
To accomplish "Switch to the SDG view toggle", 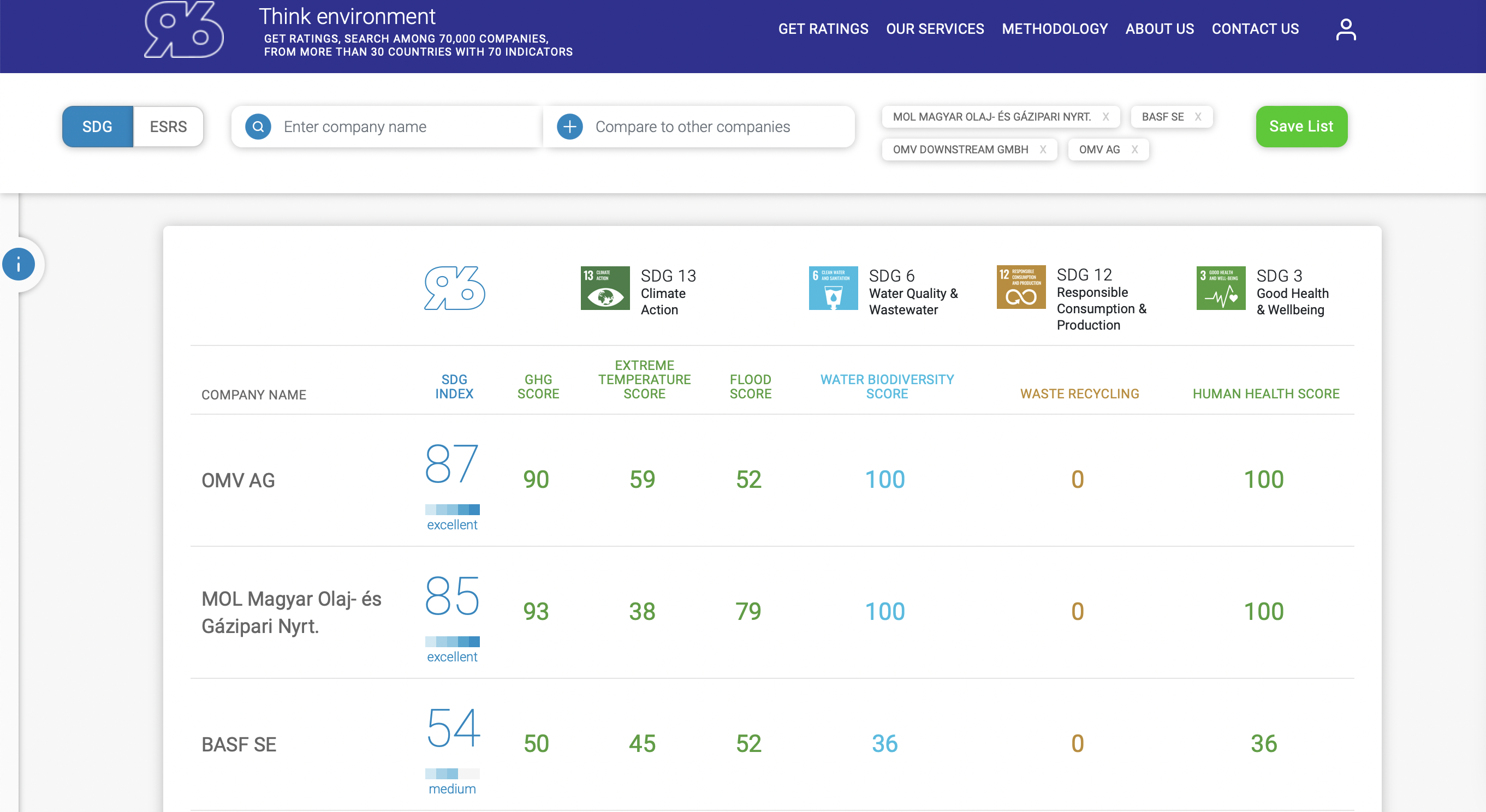I will [98, 126].
